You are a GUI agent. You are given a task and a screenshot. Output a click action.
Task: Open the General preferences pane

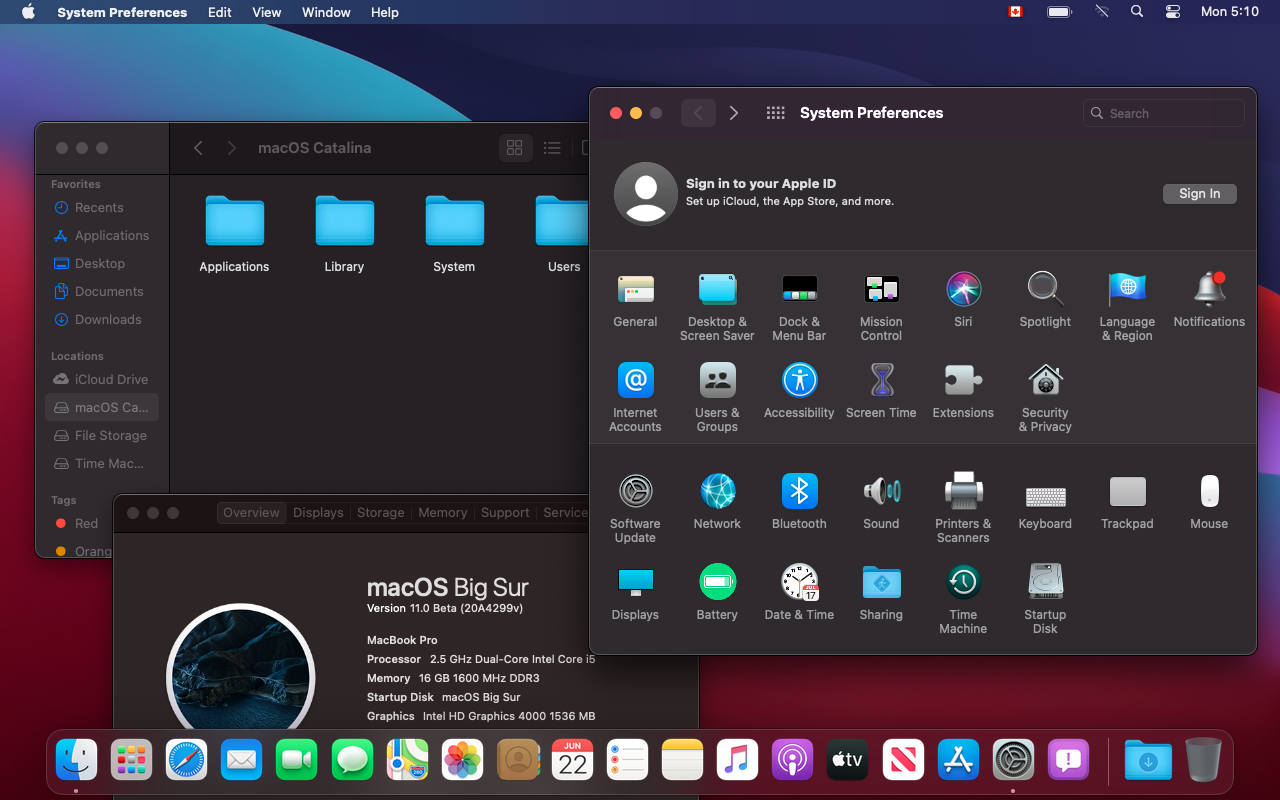click(x=635, y=300)
